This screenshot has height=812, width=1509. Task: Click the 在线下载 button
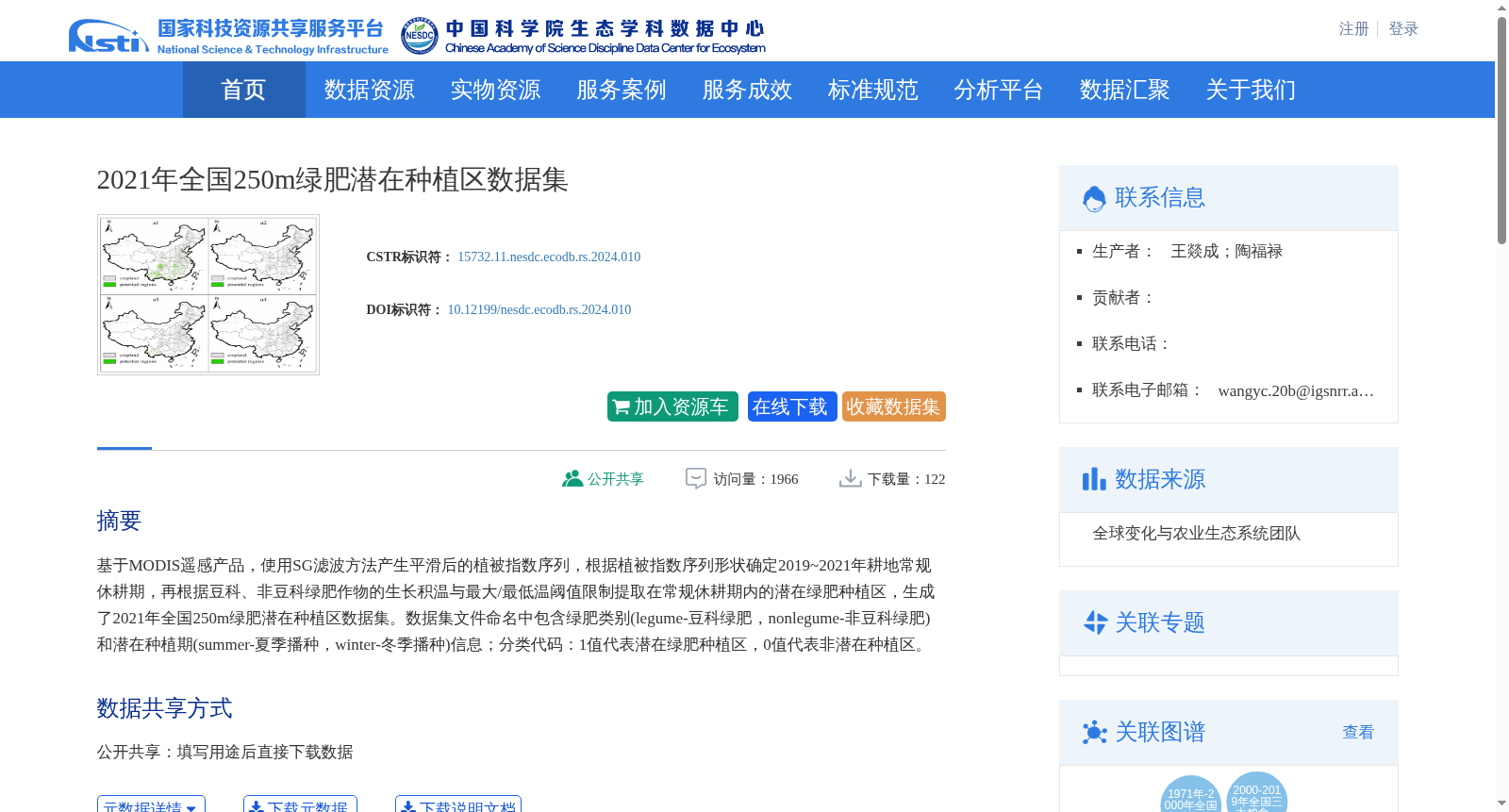coord(792,406)
